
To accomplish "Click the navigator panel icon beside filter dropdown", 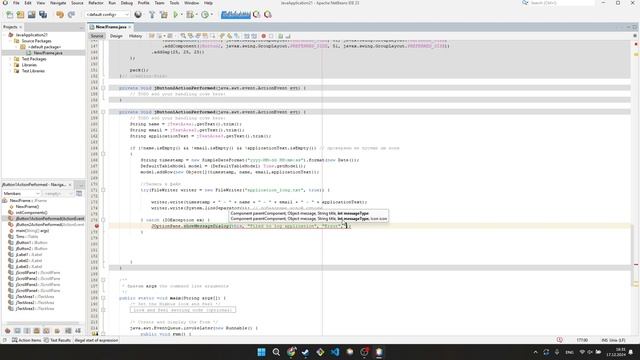I will pyautogui.click(x=79, y=193).
